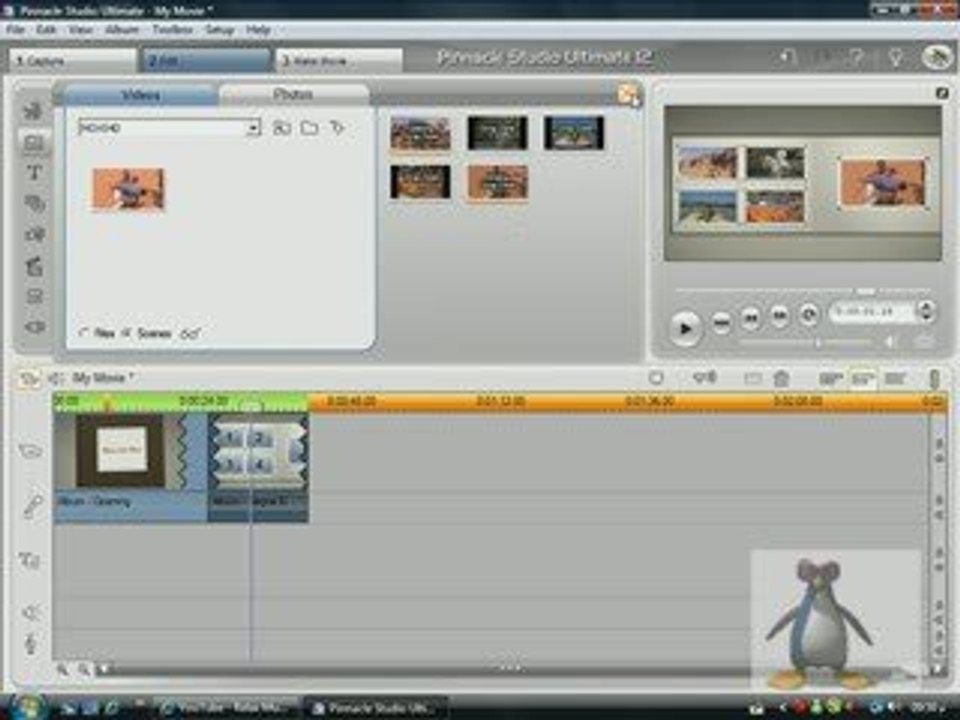Select the Photos album tab
The height and width of the screenshot is (720, 960).
tap(293, 94)
